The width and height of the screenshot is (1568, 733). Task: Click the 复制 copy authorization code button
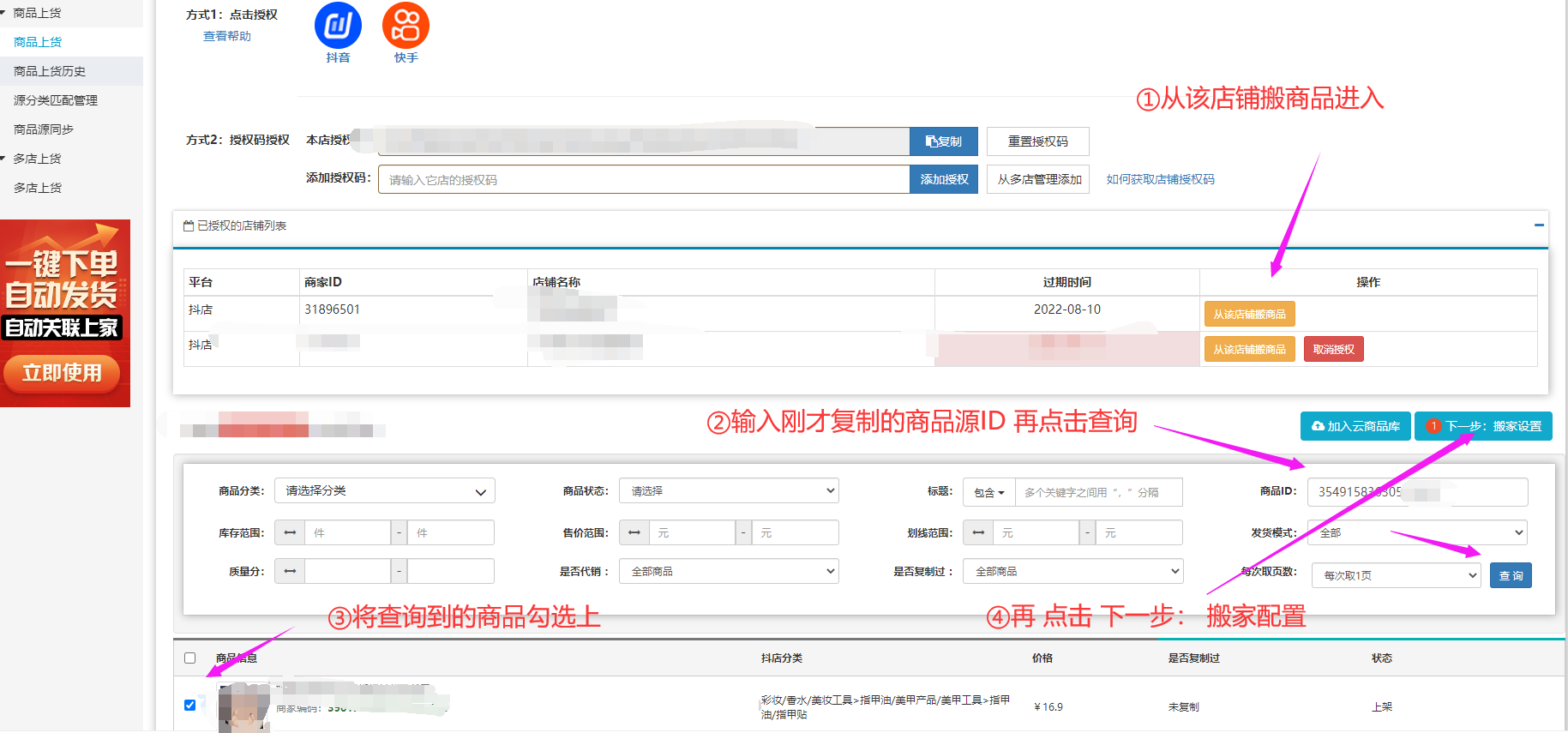point(943,141)
